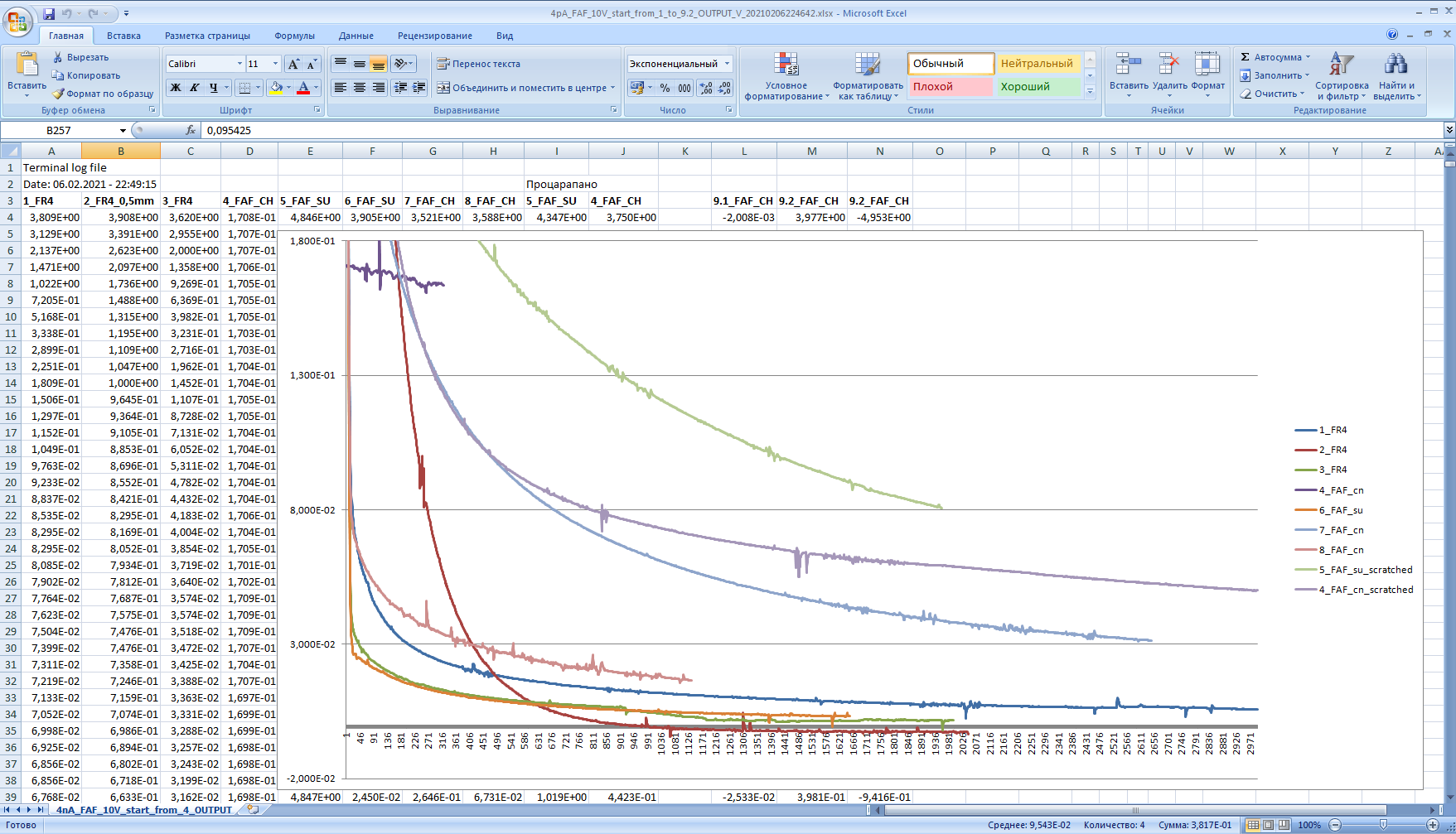This screenshot has height=834, width=1456.
Task: Open the Office button menu
Action: point(17,21)
